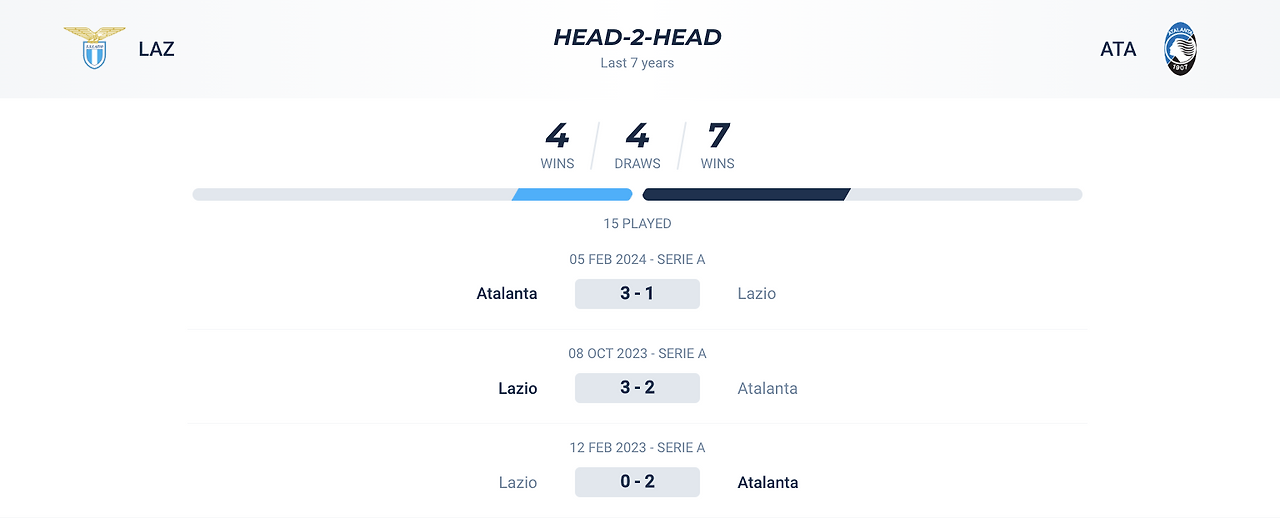
Task: Click the HEAD-2-HEAD heading
Action: point(637,37)
